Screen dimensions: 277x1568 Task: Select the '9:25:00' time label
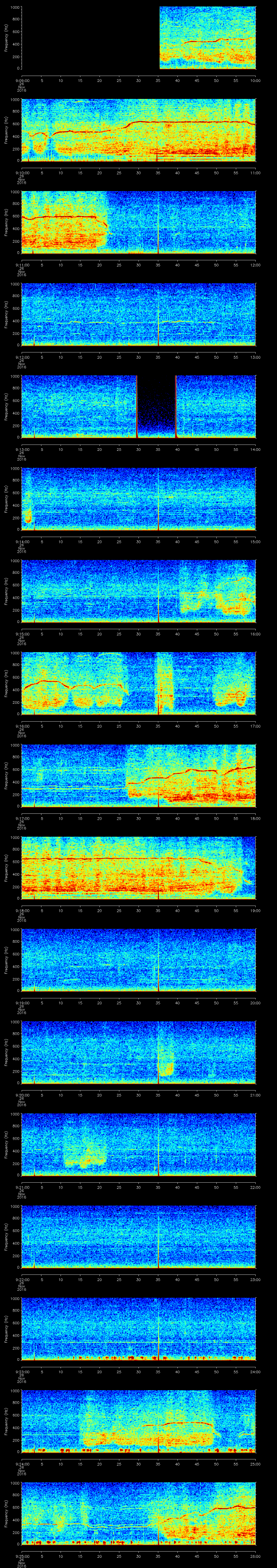click(22, 1556)
